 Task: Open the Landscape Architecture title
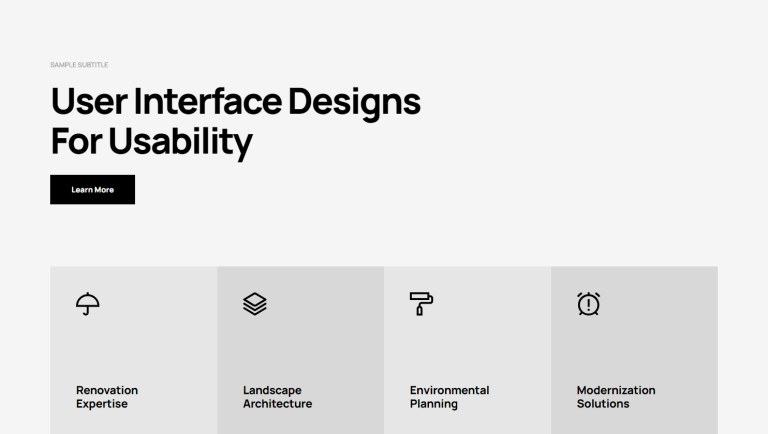tap(277, 397)
